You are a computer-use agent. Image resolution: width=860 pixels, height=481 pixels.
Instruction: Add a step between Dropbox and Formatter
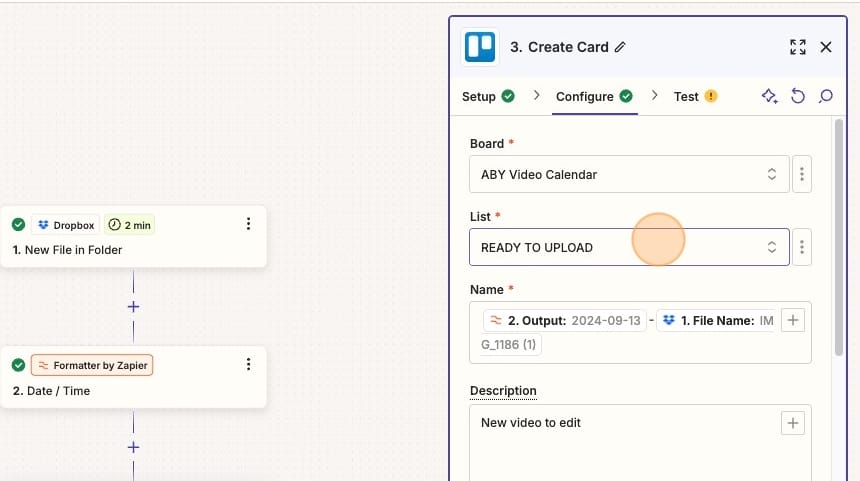(x=133, y=307)
